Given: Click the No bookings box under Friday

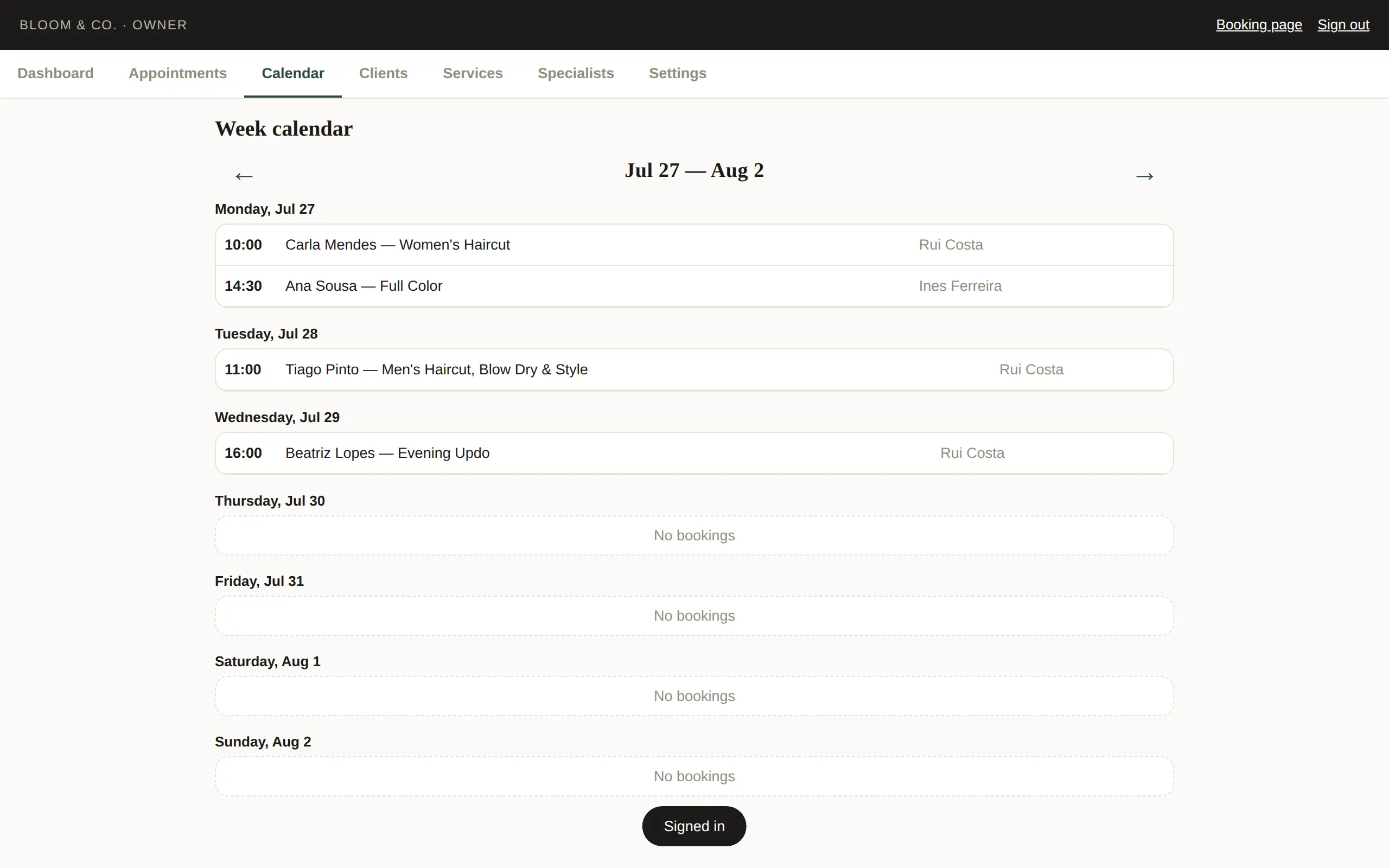Looking at the screenshot, I should click(x=694, y=616).
